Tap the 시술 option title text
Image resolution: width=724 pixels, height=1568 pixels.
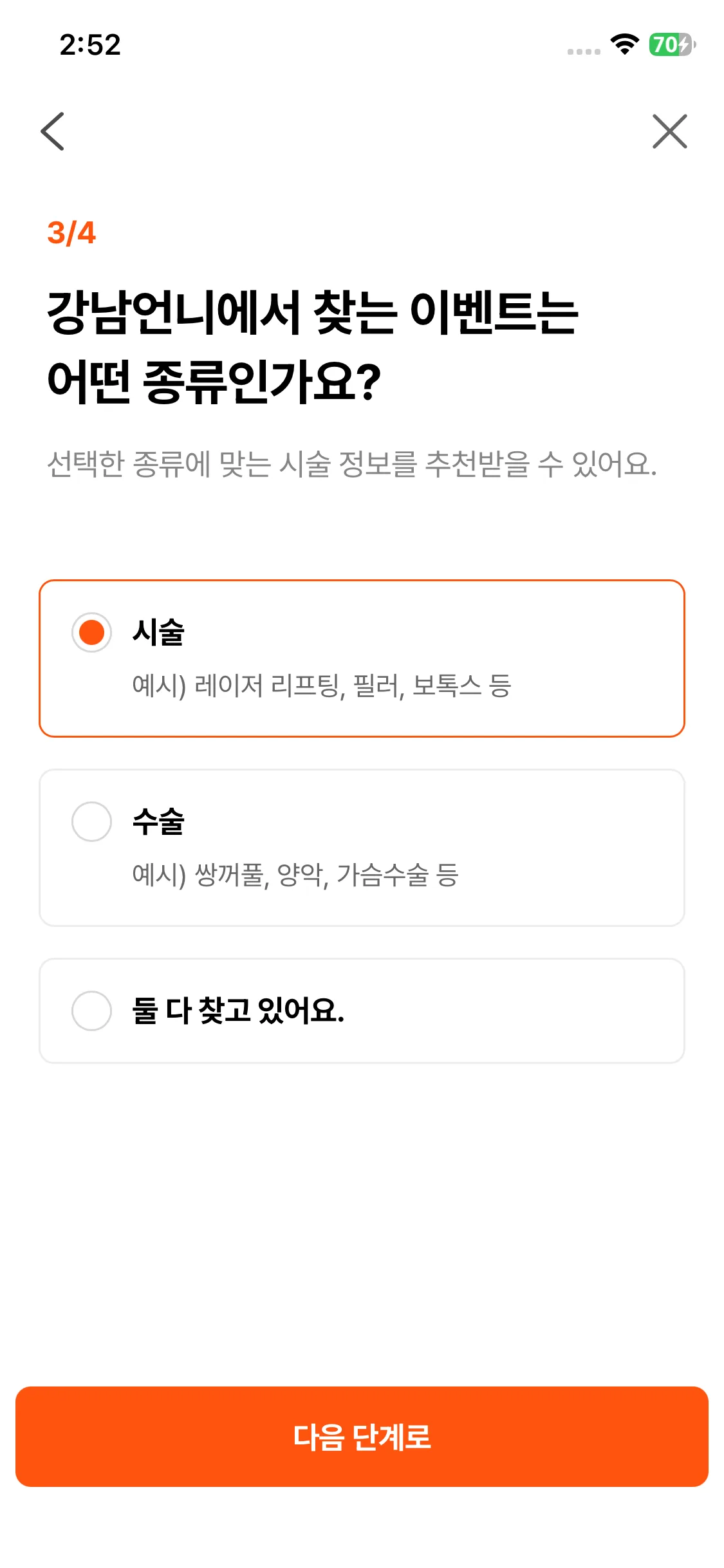158,632
